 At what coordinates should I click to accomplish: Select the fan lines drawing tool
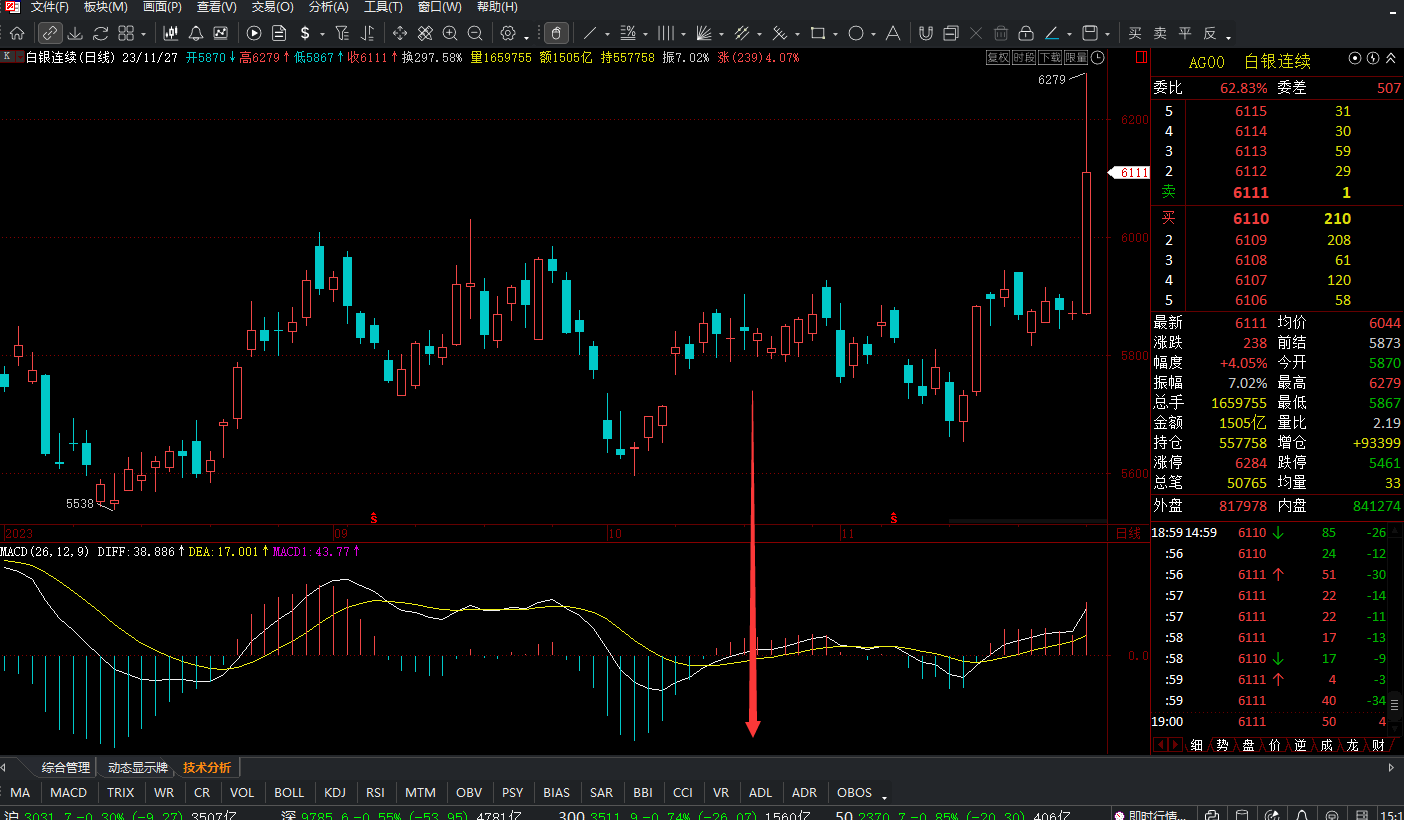705,33
